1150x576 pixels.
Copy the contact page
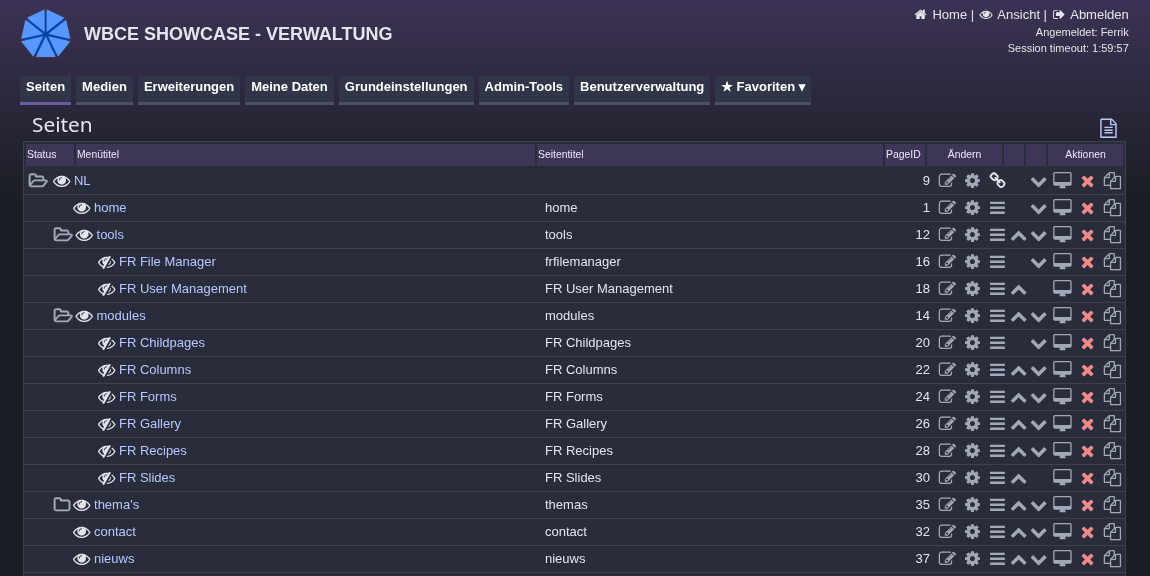[x=1112, y=532]
